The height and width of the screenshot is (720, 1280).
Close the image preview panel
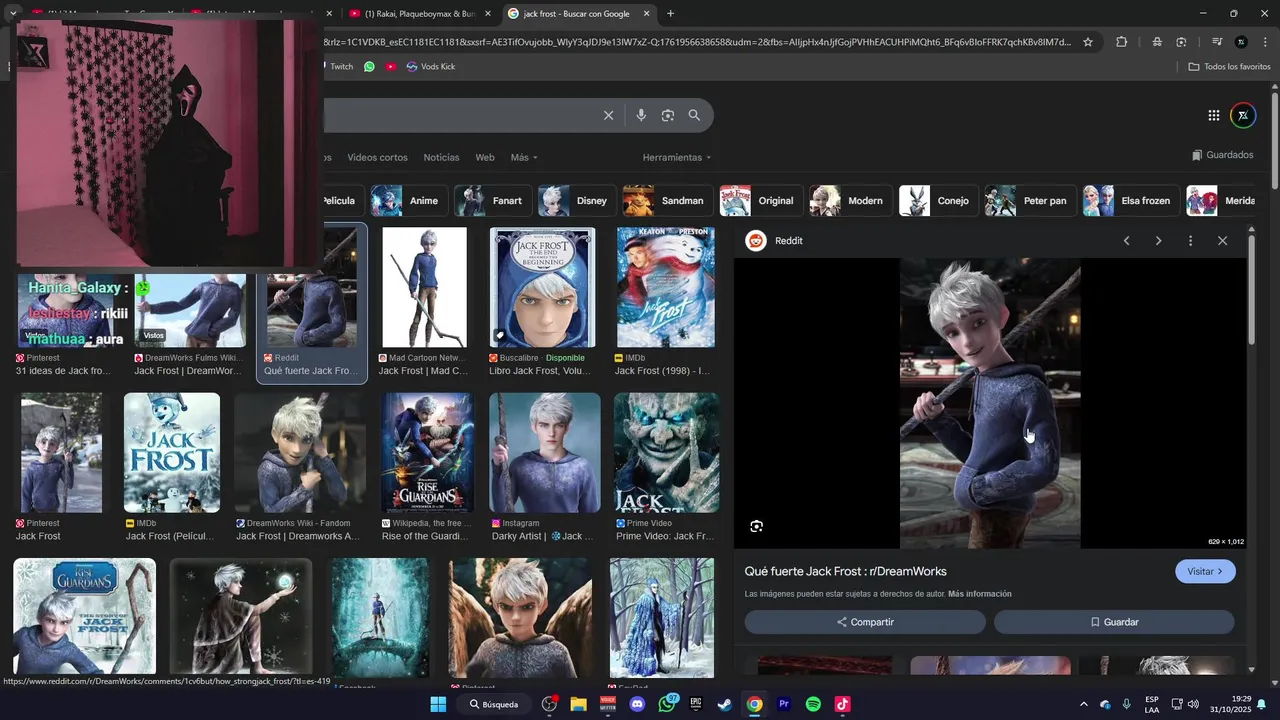(1222, 241)
